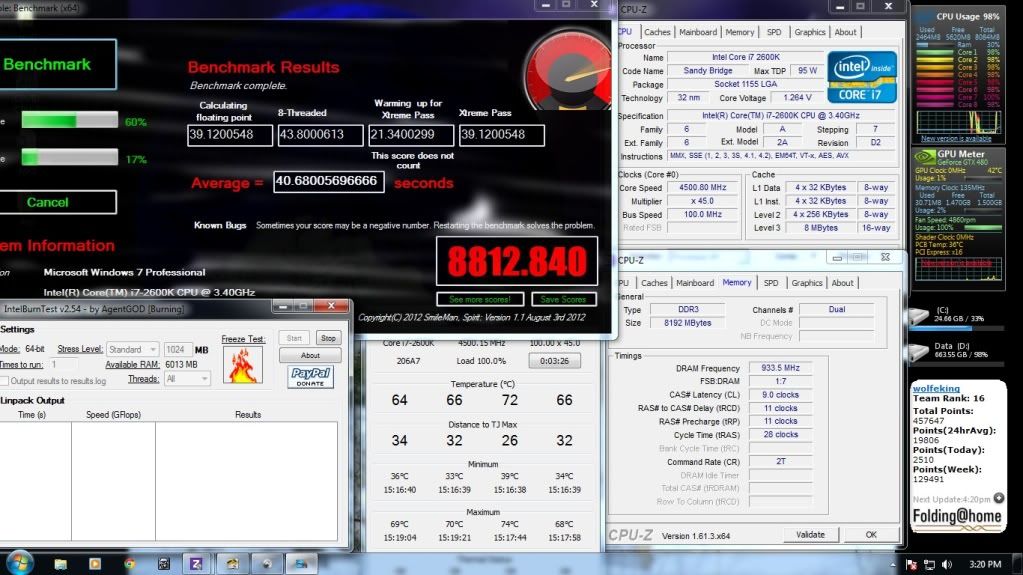Open the Stress Level Standard dropdown
Screen dimensions: 1023x575
(132, 350)
